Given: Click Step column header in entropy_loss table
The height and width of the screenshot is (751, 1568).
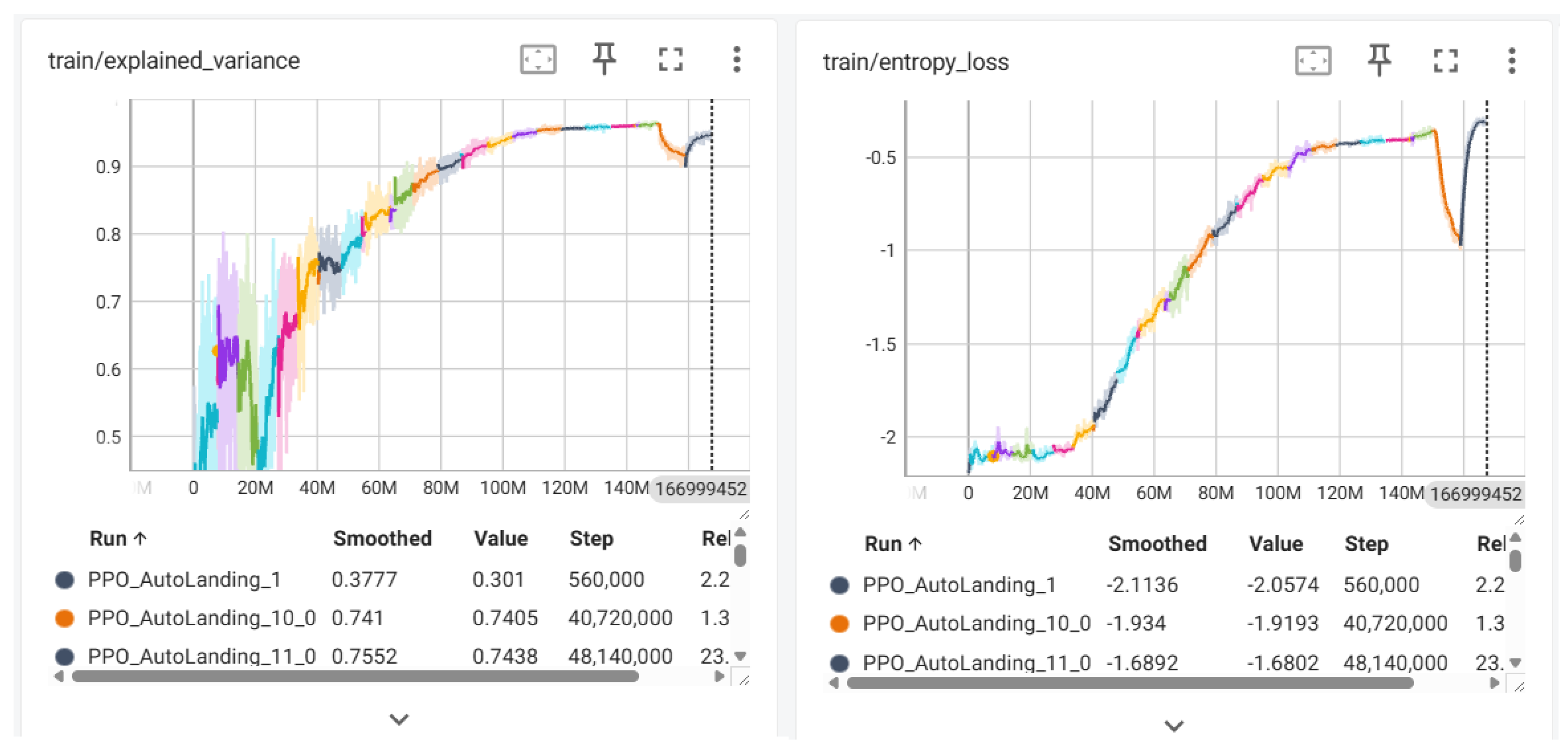Looking at the screenshot, I should click(x=1366, y=544).
